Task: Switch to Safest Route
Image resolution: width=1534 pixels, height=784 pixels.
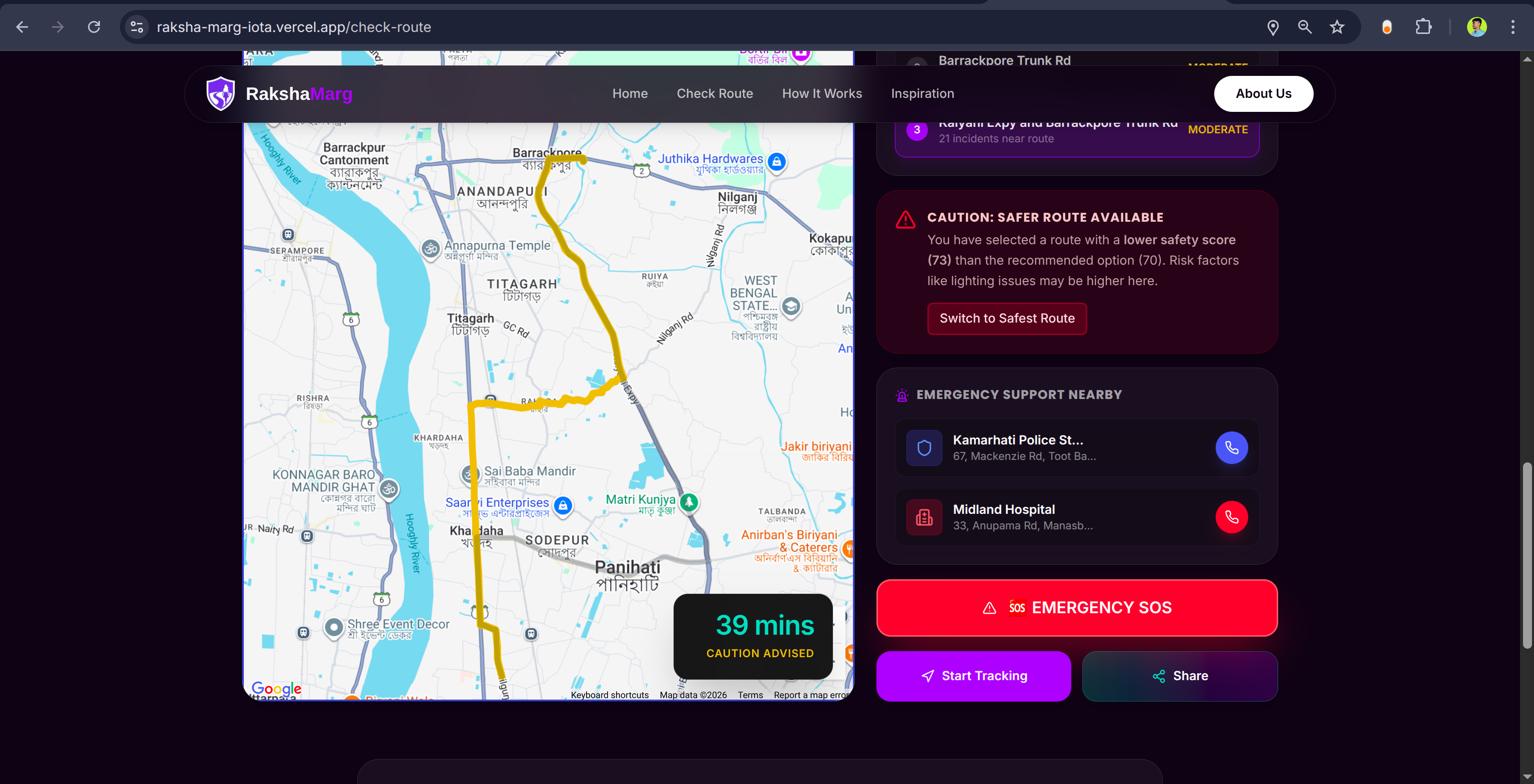Action: pyautogui.click(x=1006, y=319)
